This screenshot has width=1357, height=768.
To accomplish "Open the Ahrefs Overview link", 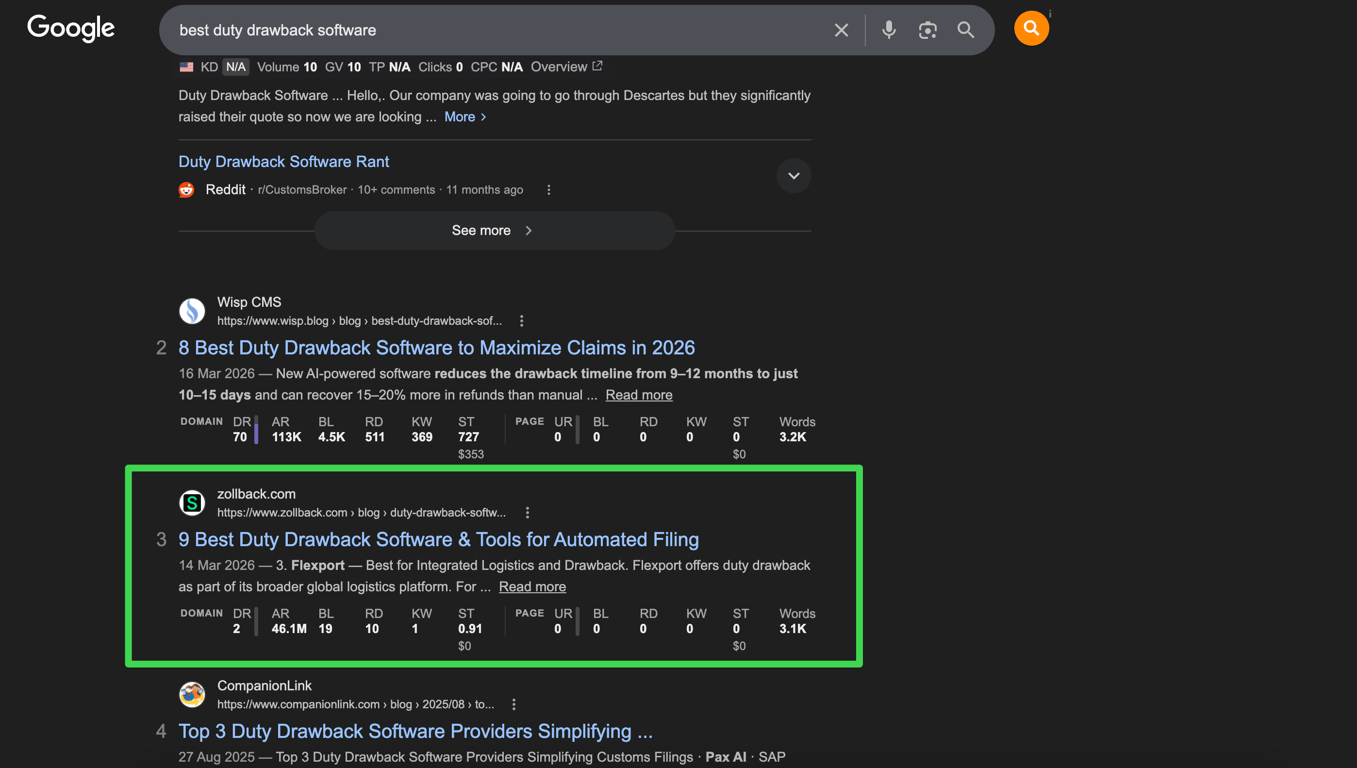I will [567, 67].
